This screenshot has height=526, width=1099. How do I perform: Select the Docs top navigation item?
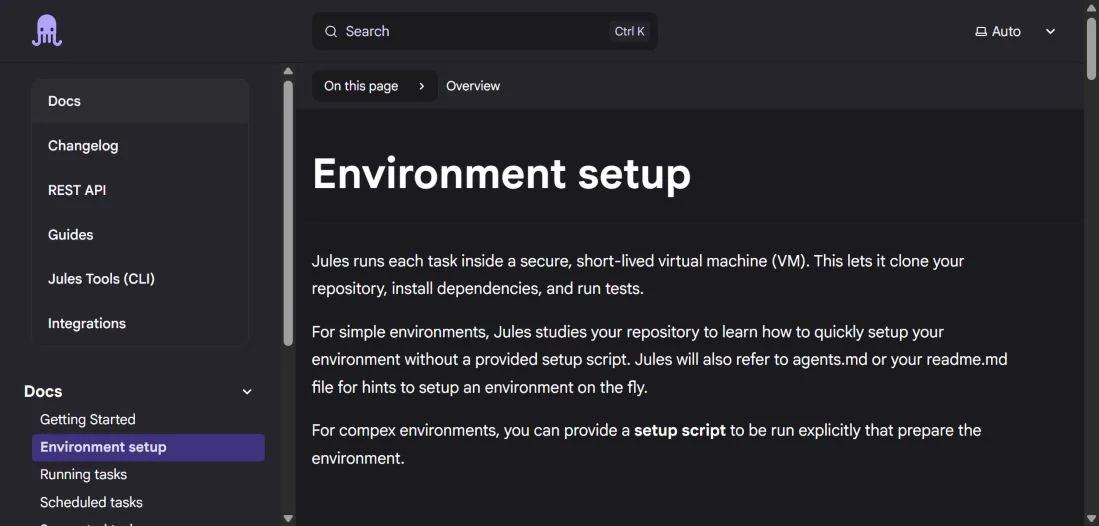(x=140, y=101)
